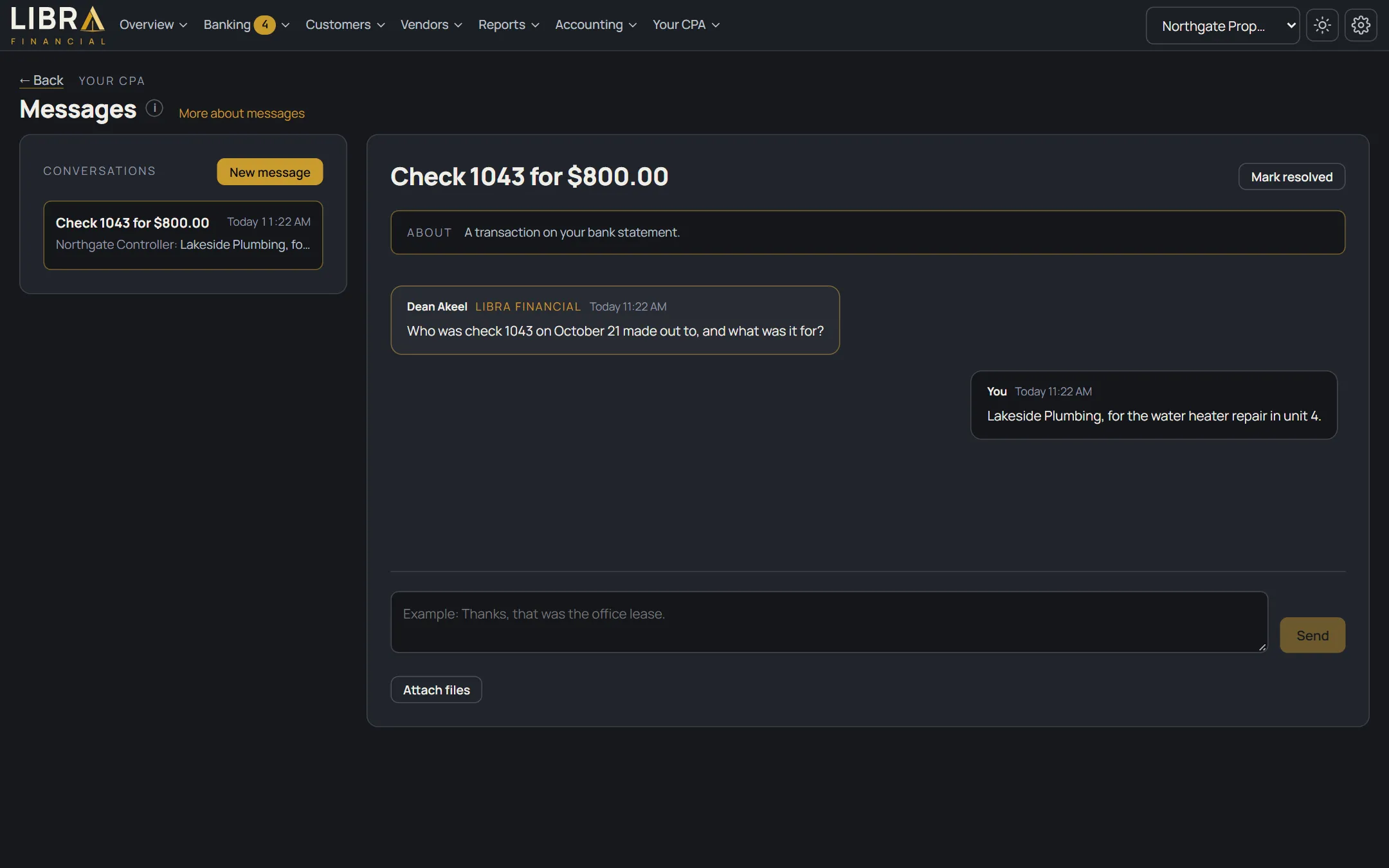Click Mark resolved button
1389x868 pixels.
tap(1292, 177)
